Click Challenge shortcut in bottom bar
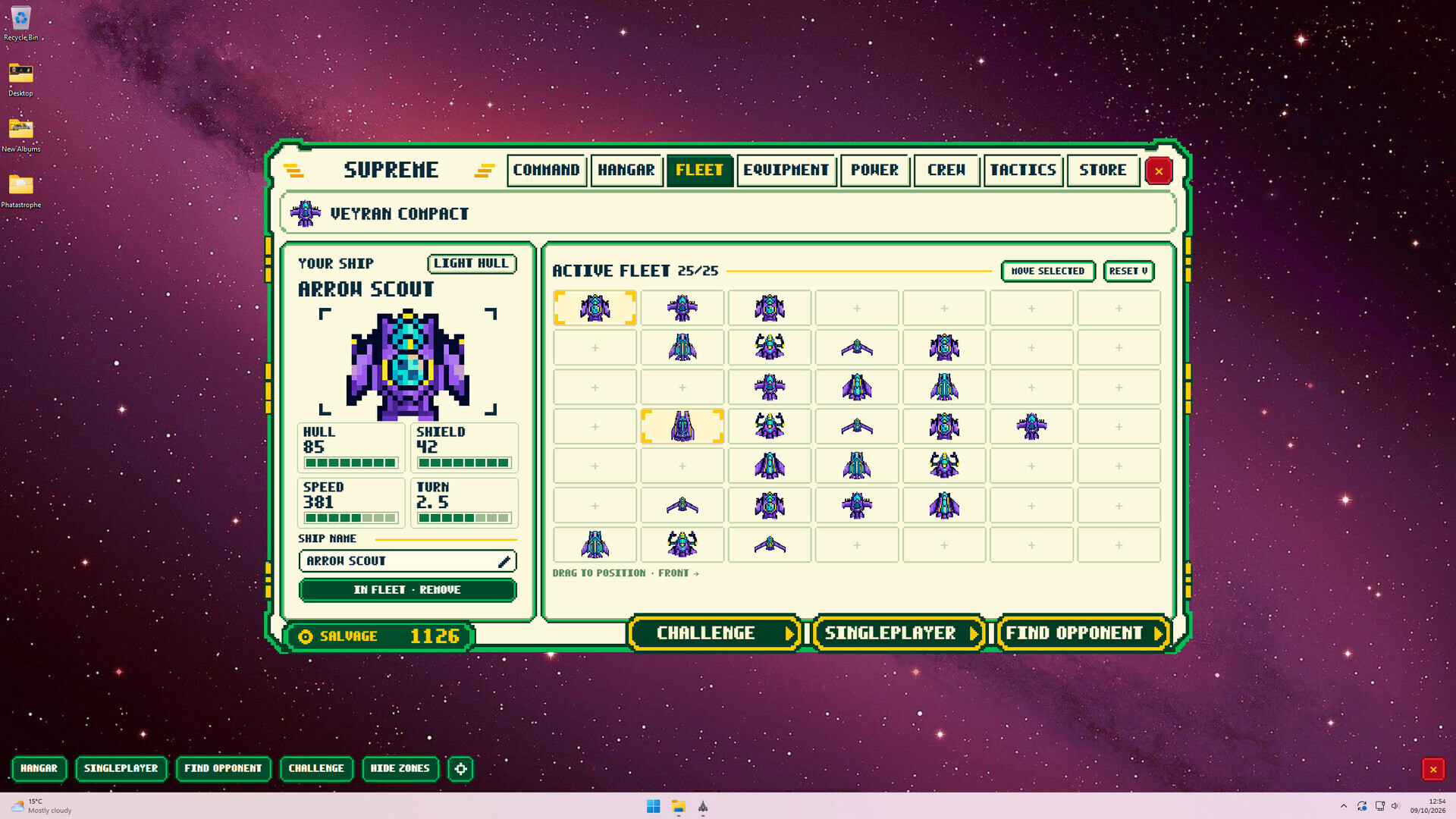 [x=316, y=768]
